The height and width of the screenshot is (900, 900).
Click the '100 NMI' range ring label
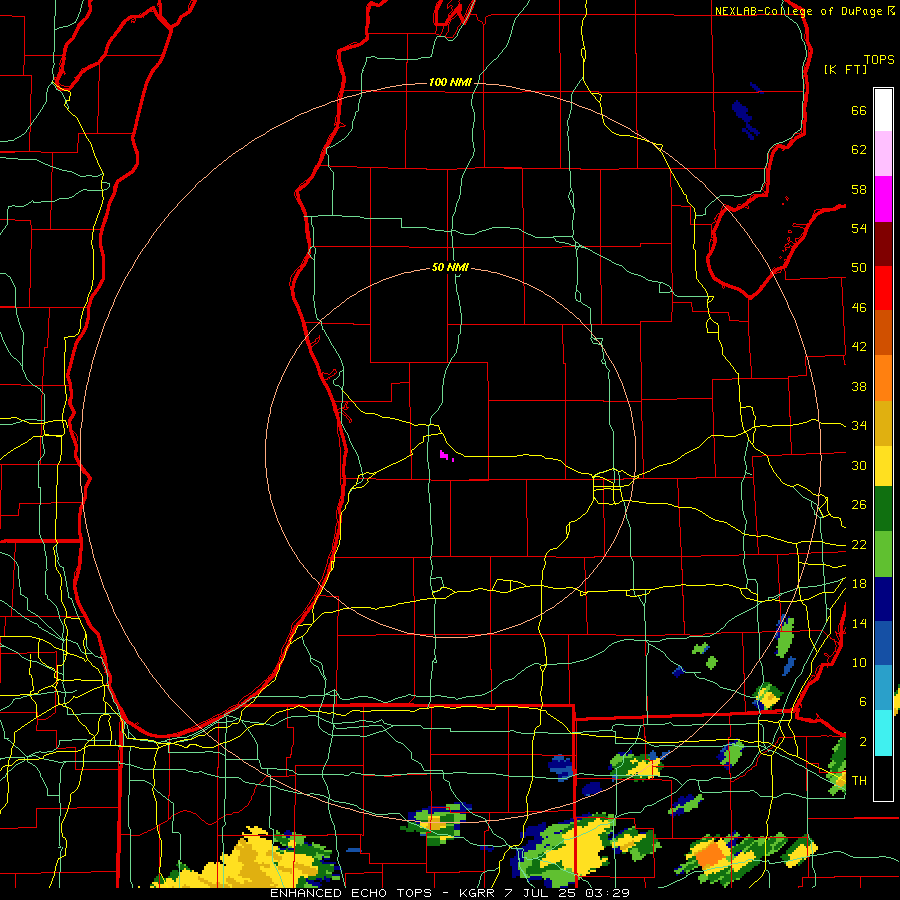point(450,83)
